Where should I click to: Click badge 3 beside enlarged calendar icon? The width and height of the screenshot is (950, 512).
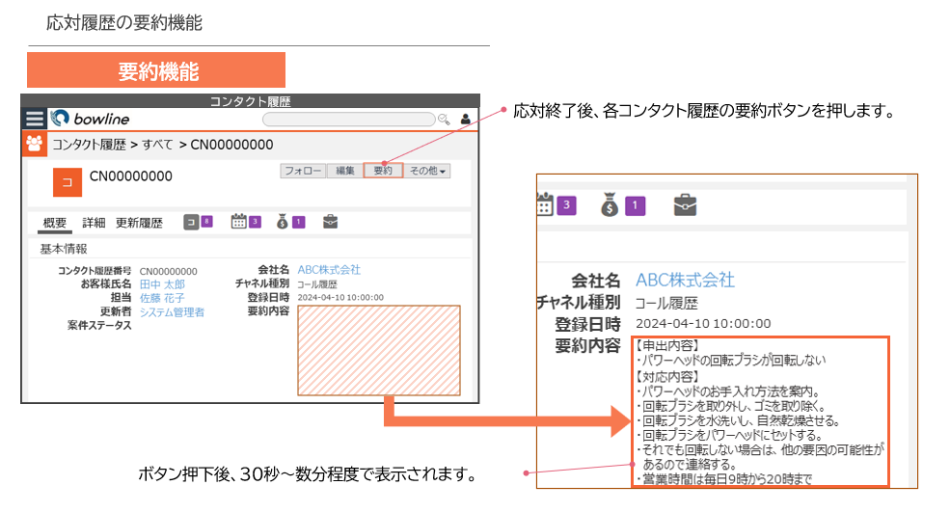(x=566, y=205)
